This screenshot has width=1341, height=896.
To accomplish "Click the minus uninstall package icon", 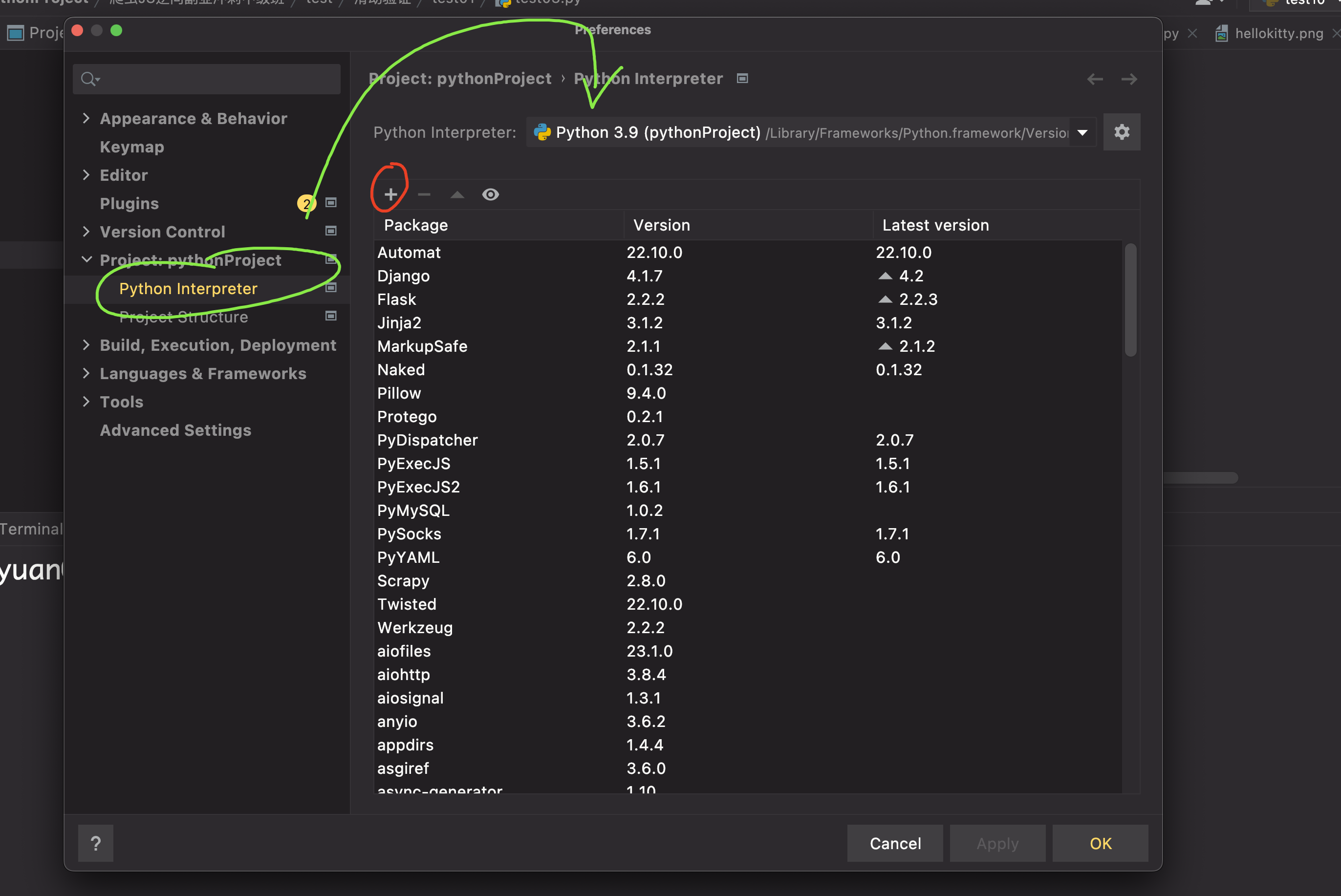I will tap(424, 195).
